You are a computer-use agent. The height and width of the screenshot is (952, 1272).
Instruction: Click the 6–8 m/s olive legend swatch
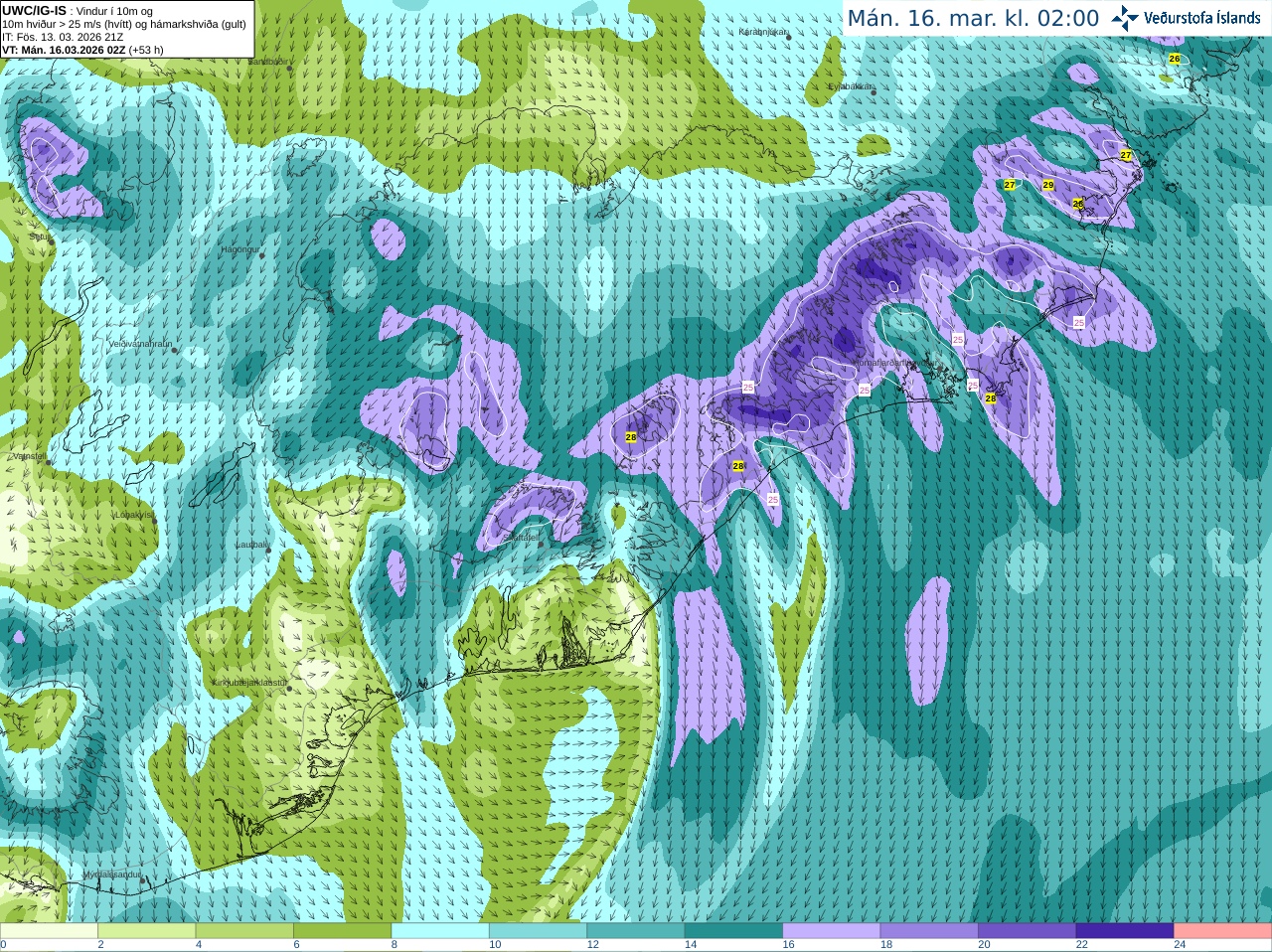[342, 931]
